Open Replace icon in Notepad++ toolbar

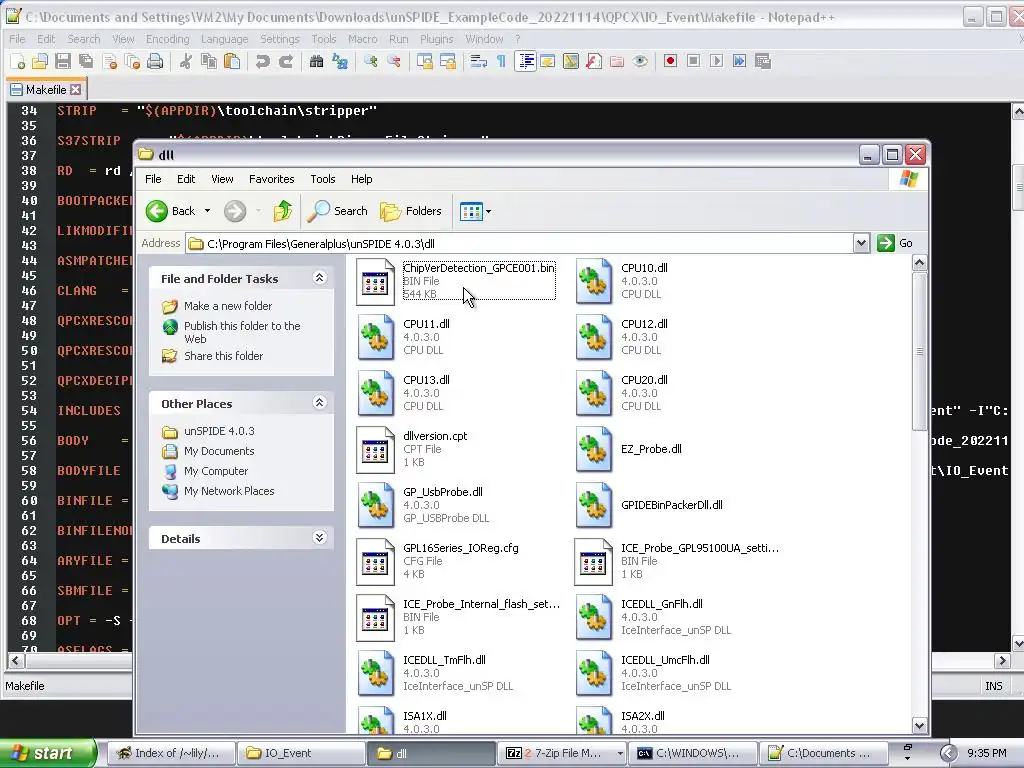pos(340,61)
